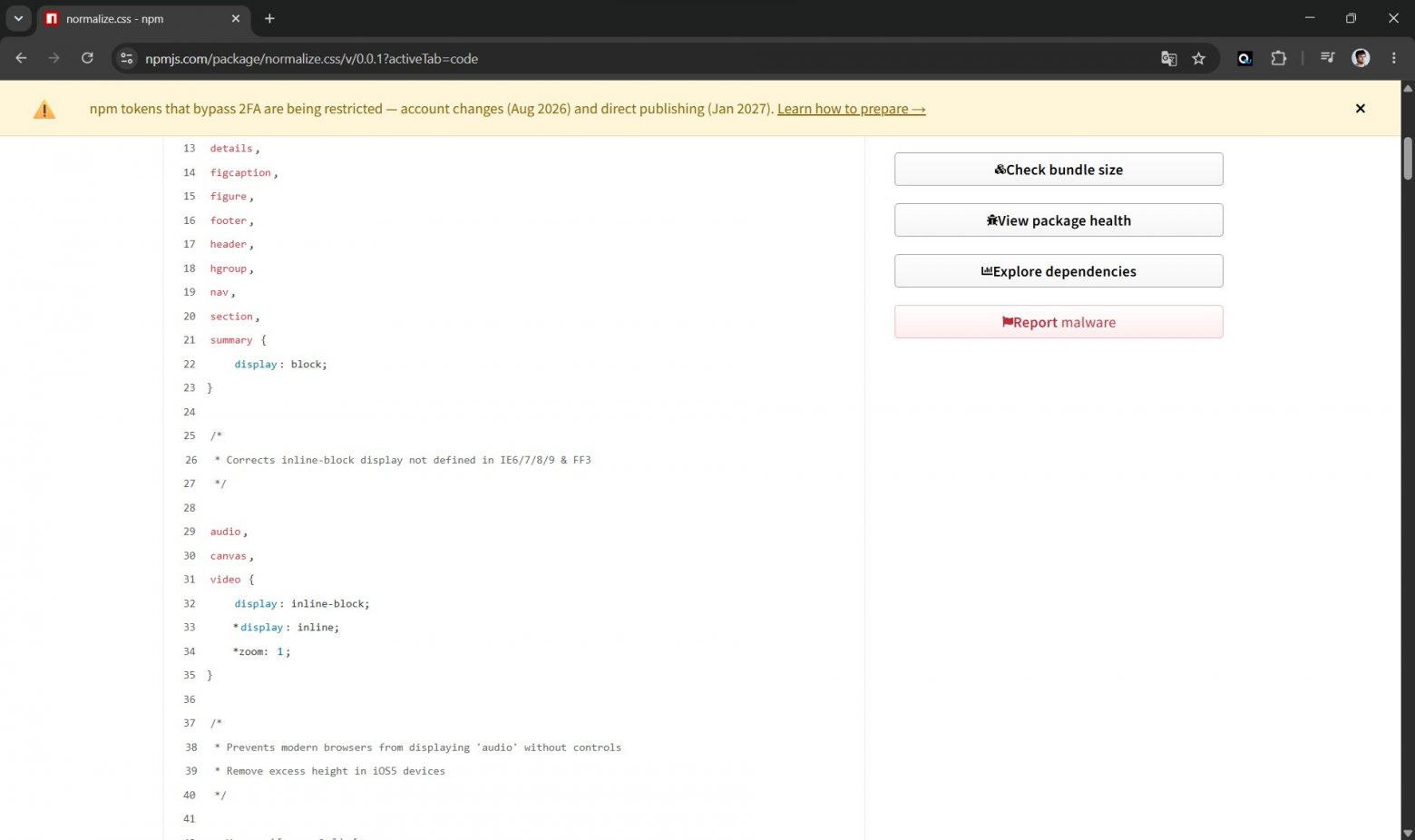Click '*display: inline;' on line 33

coord(286,628)
